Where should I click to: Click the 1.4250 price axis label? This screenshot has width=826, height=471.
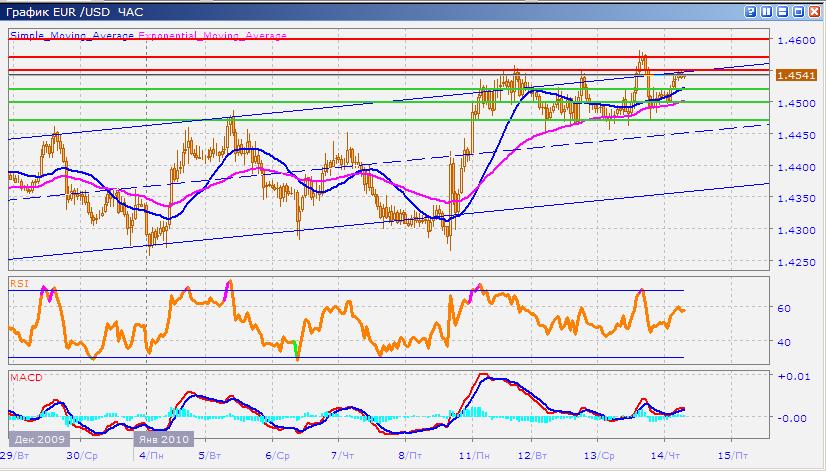click(x=796, y=262)
